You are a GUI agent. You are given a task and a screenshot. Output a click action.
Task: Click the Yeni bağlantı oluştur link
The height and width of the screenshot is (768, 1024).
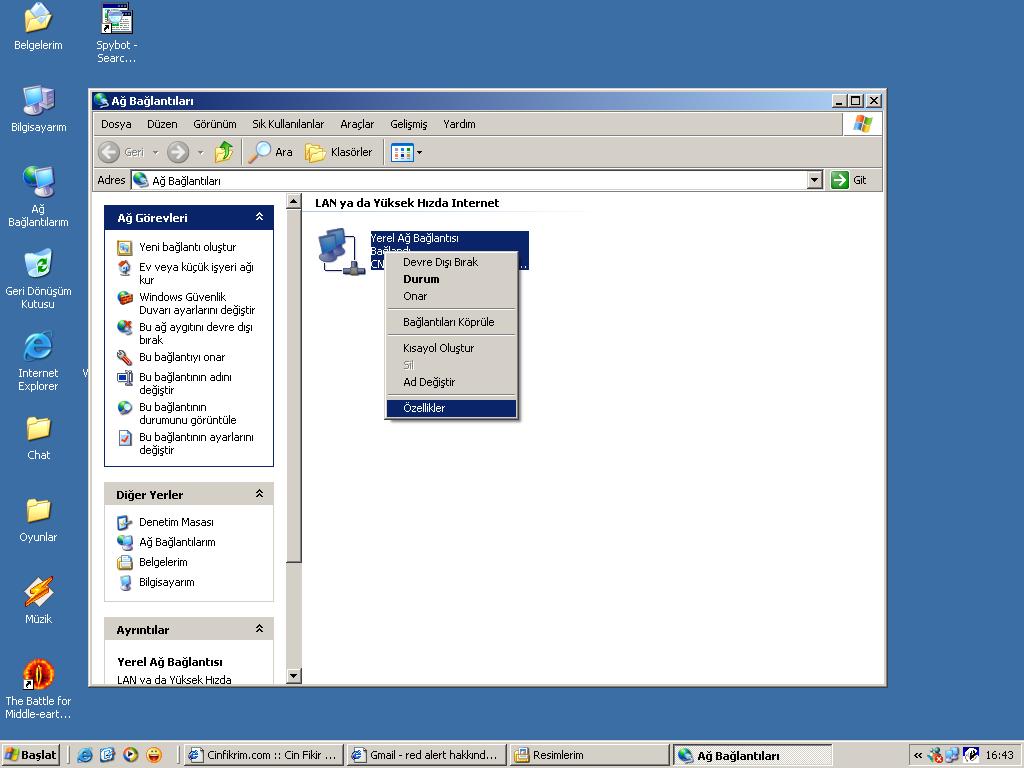point(187,248)
